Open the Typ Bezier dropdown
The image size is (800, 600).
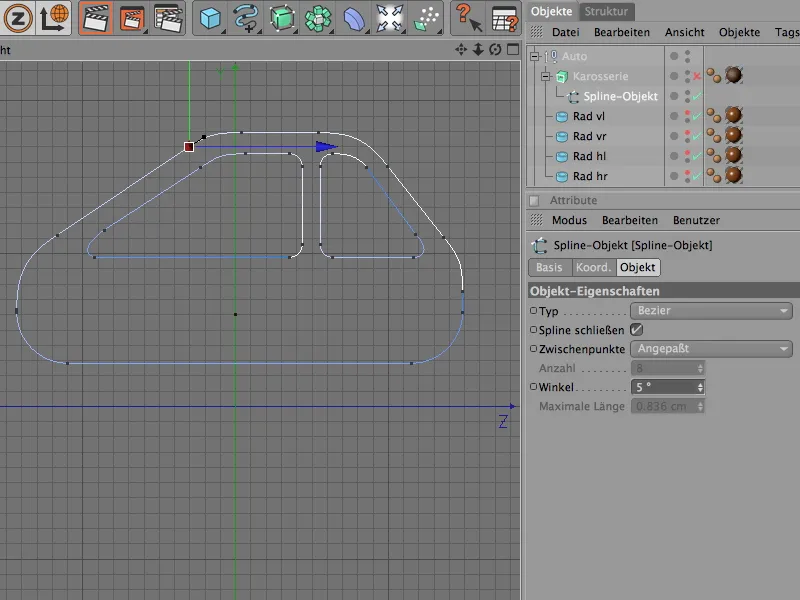(x=711, y=311)
